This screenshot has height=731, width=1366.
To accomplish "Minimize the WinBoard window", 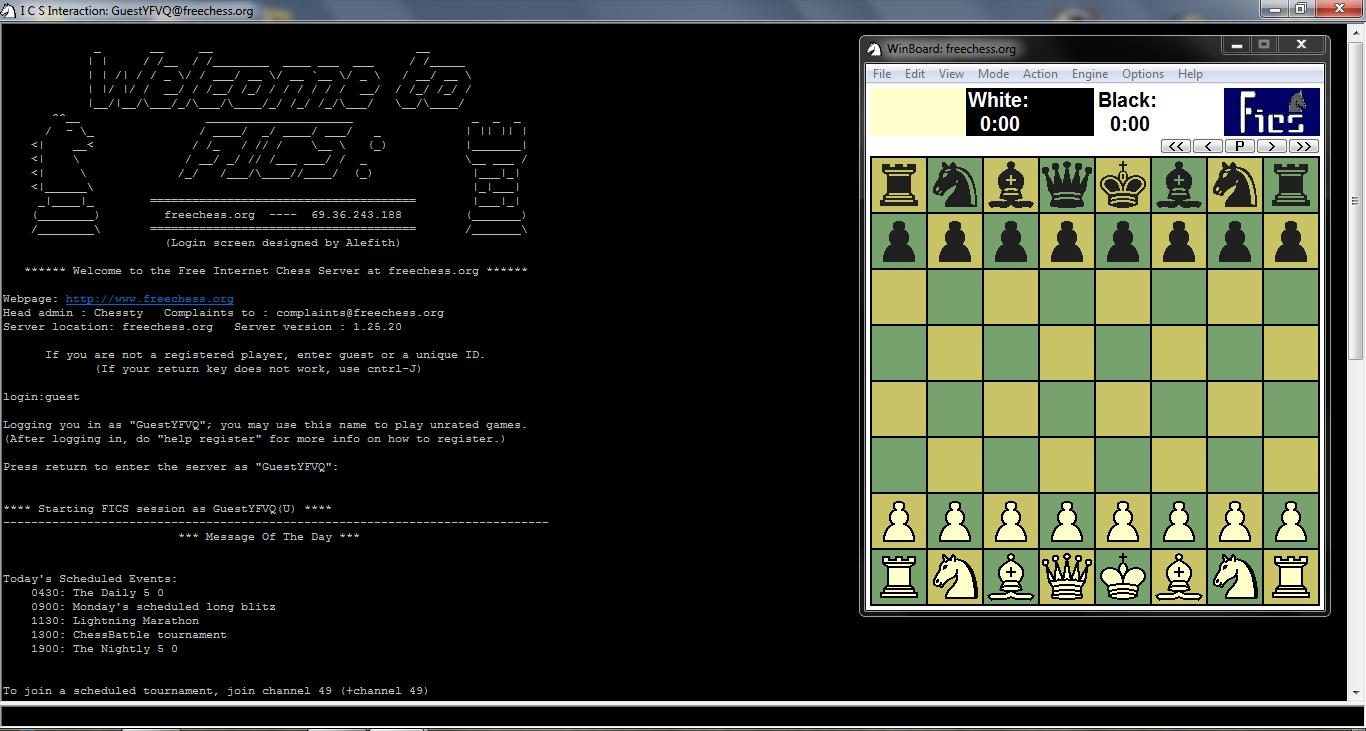I will pos(1235,45).
